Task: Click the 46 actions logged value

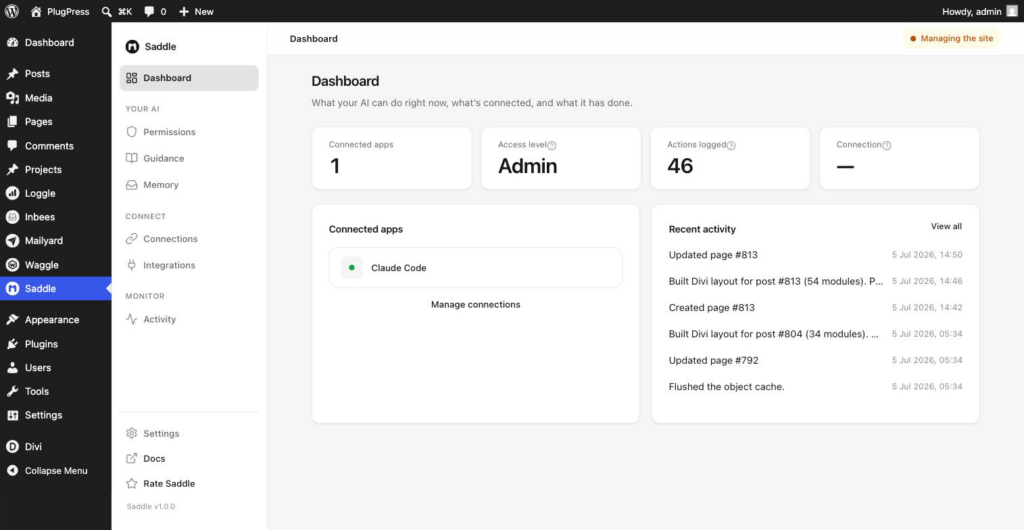Action: (x=680, y=166)
